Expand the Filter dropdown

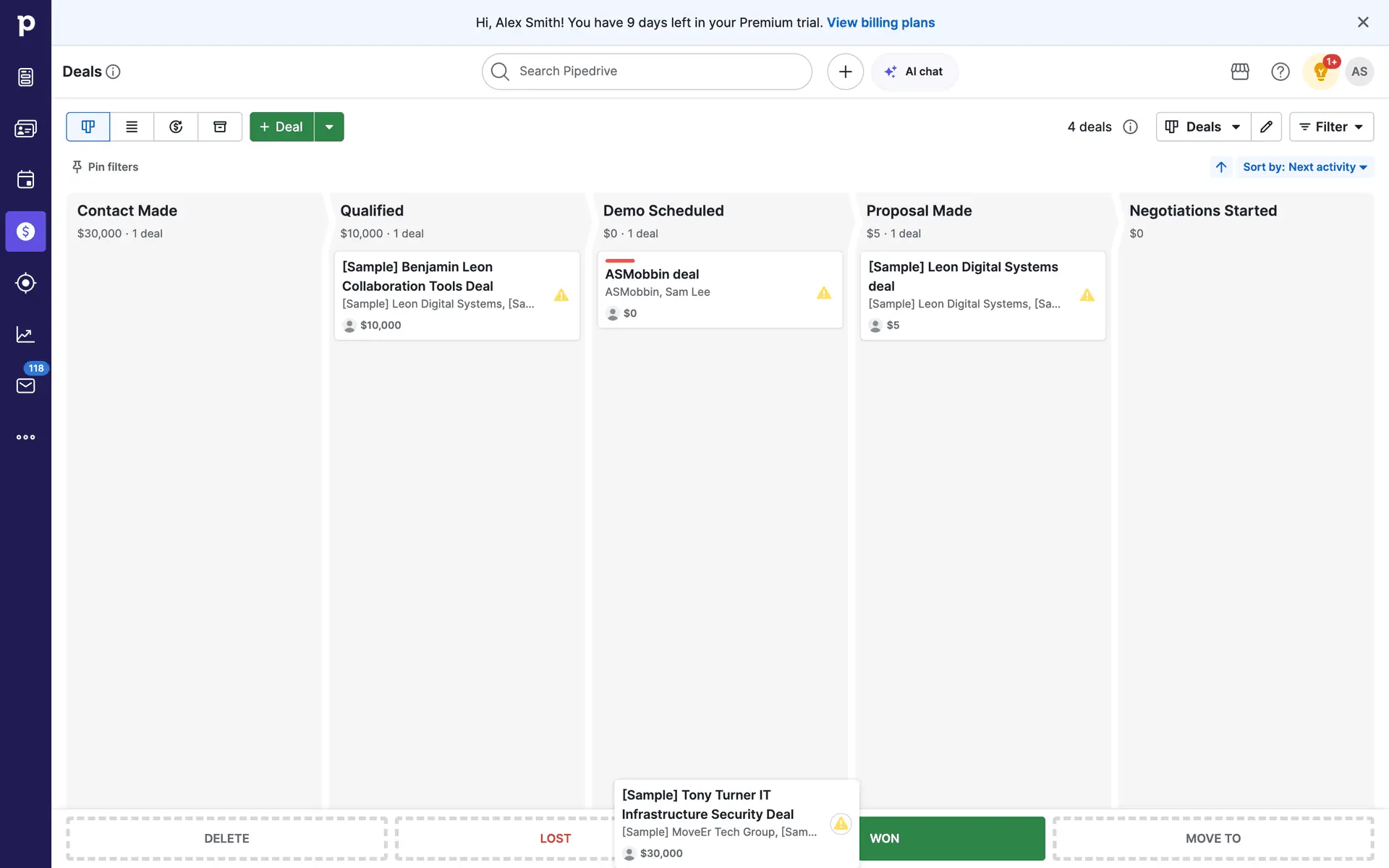coord(1331,127)
